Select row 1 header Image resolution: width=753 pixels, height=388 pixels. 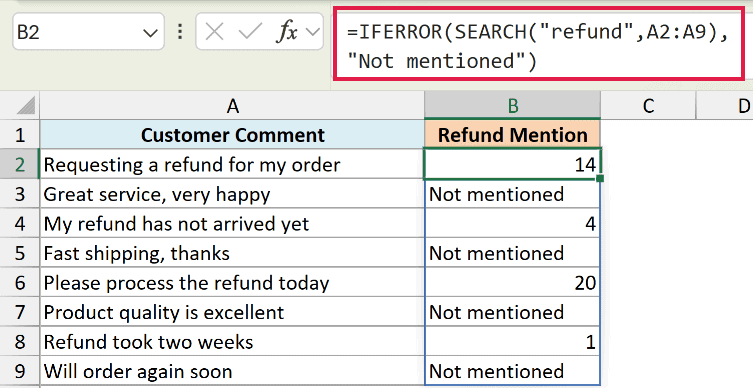click(x=20, y=135)
